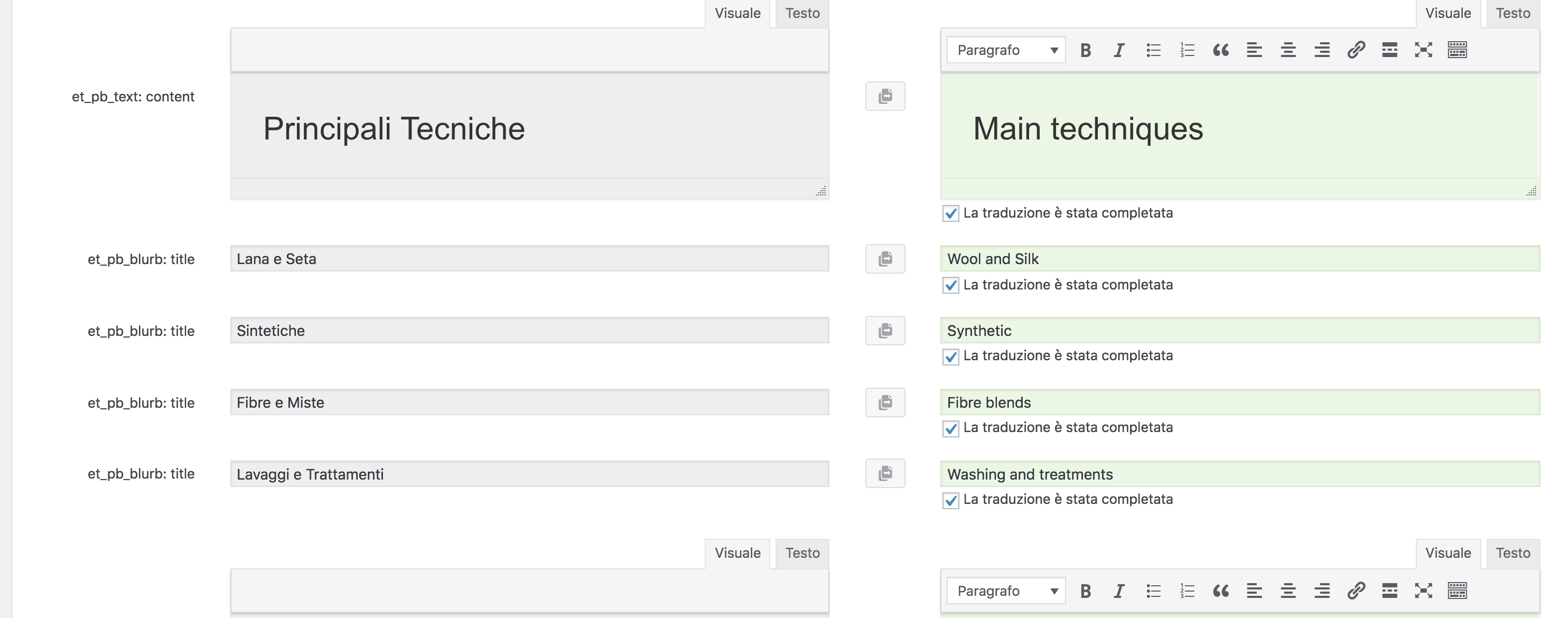1568x618 pixels.
Task: Toggle fullscreen icon in top editor toolbar
Action: point(1423,50)
